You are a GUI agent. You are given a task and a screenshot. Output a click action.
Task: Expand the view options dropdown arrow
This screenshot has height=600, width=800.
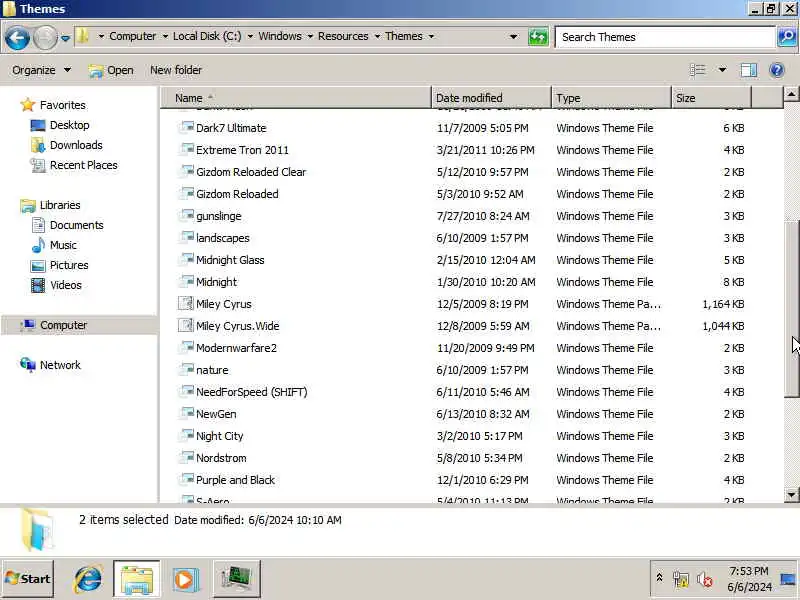(722, 70)
